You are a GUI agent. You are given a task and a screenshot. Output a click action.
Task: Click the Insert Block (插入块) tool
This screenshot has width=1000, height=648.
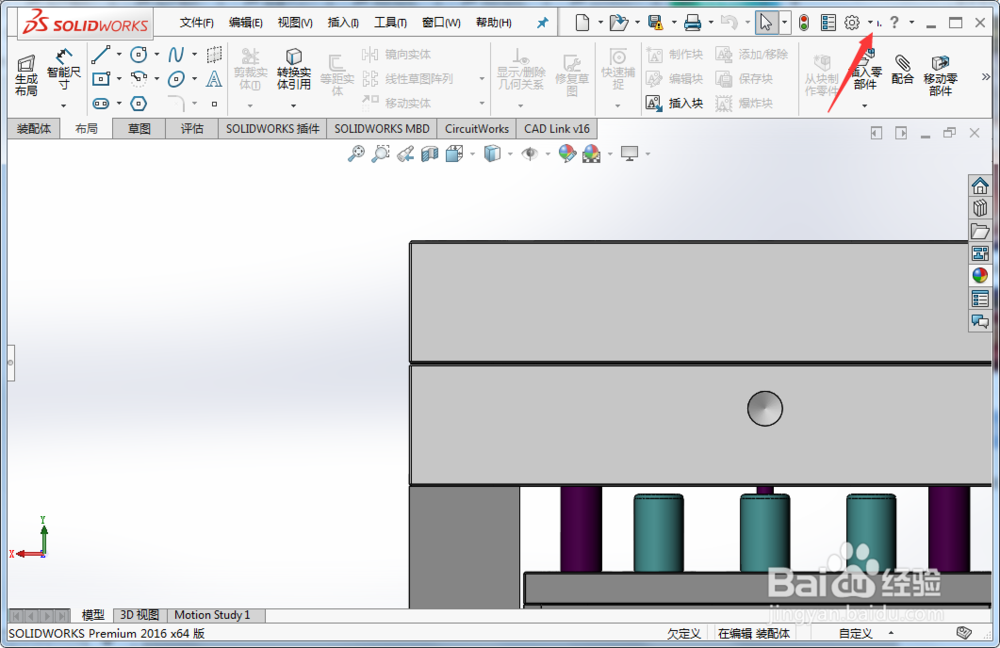tap(674, 103)
